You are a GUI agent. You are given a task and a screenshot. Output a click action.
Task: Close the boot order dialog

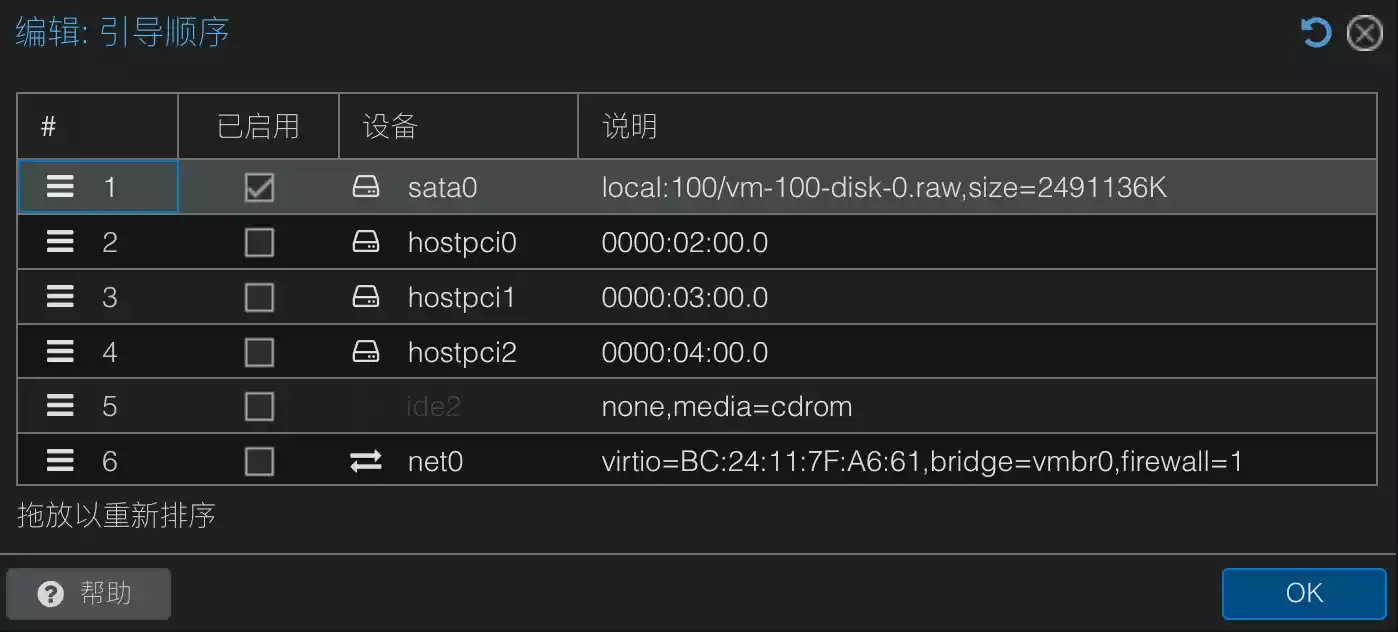point(1365,33)
